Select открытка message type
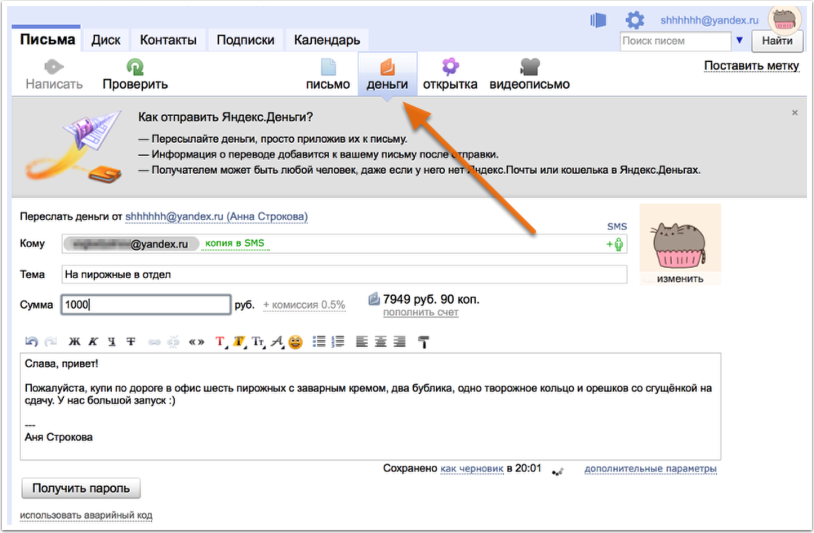Viewport: 814px width, 533px height. click(450, 75)
